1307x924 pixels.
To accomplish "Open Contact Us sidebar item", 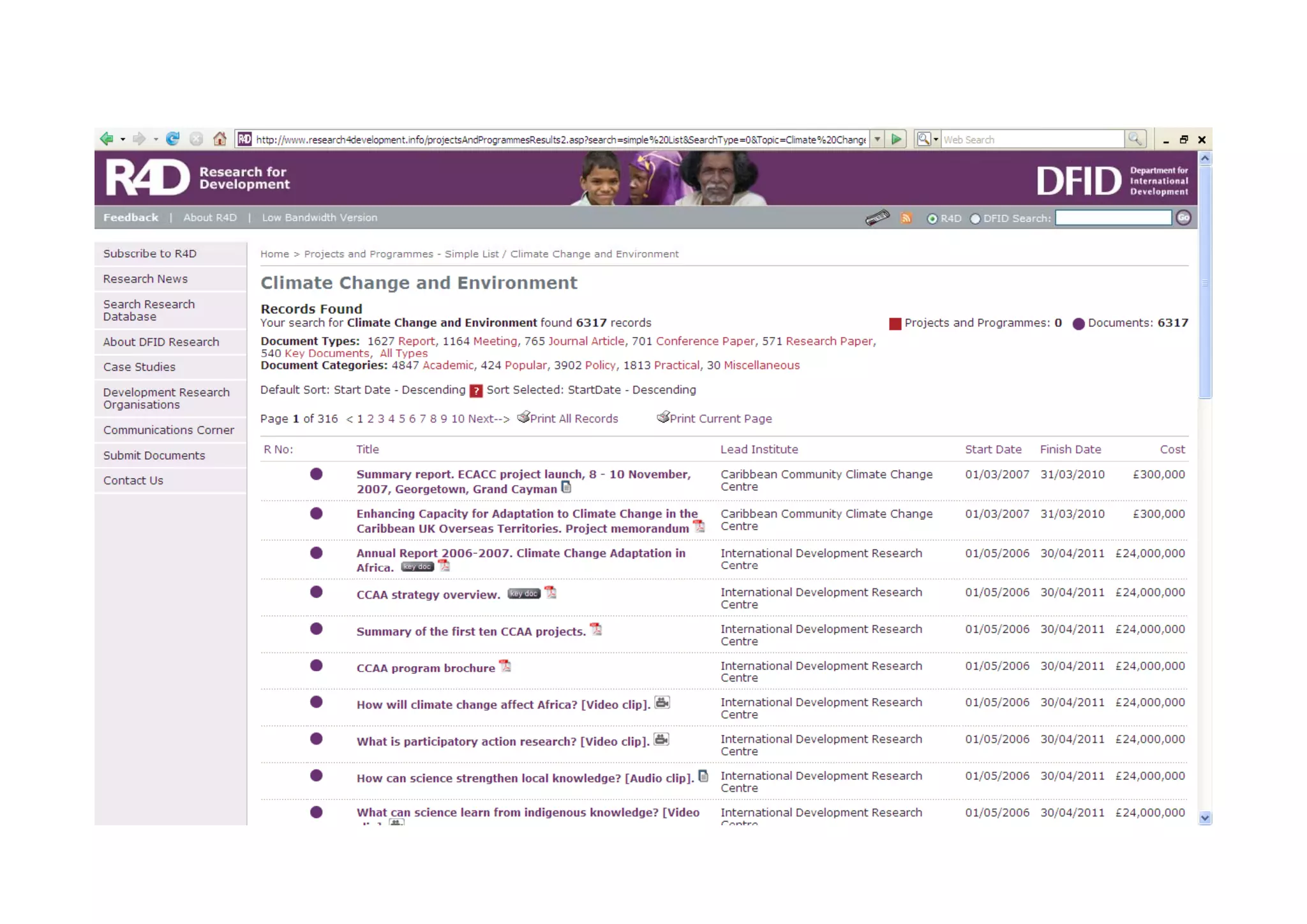I will tap(170, 481).
